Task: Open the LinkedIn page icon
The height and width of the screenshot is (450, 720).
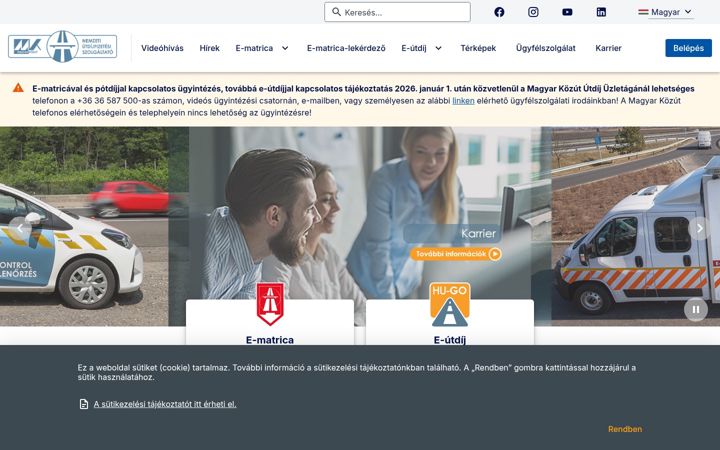Action: [601, 12]
